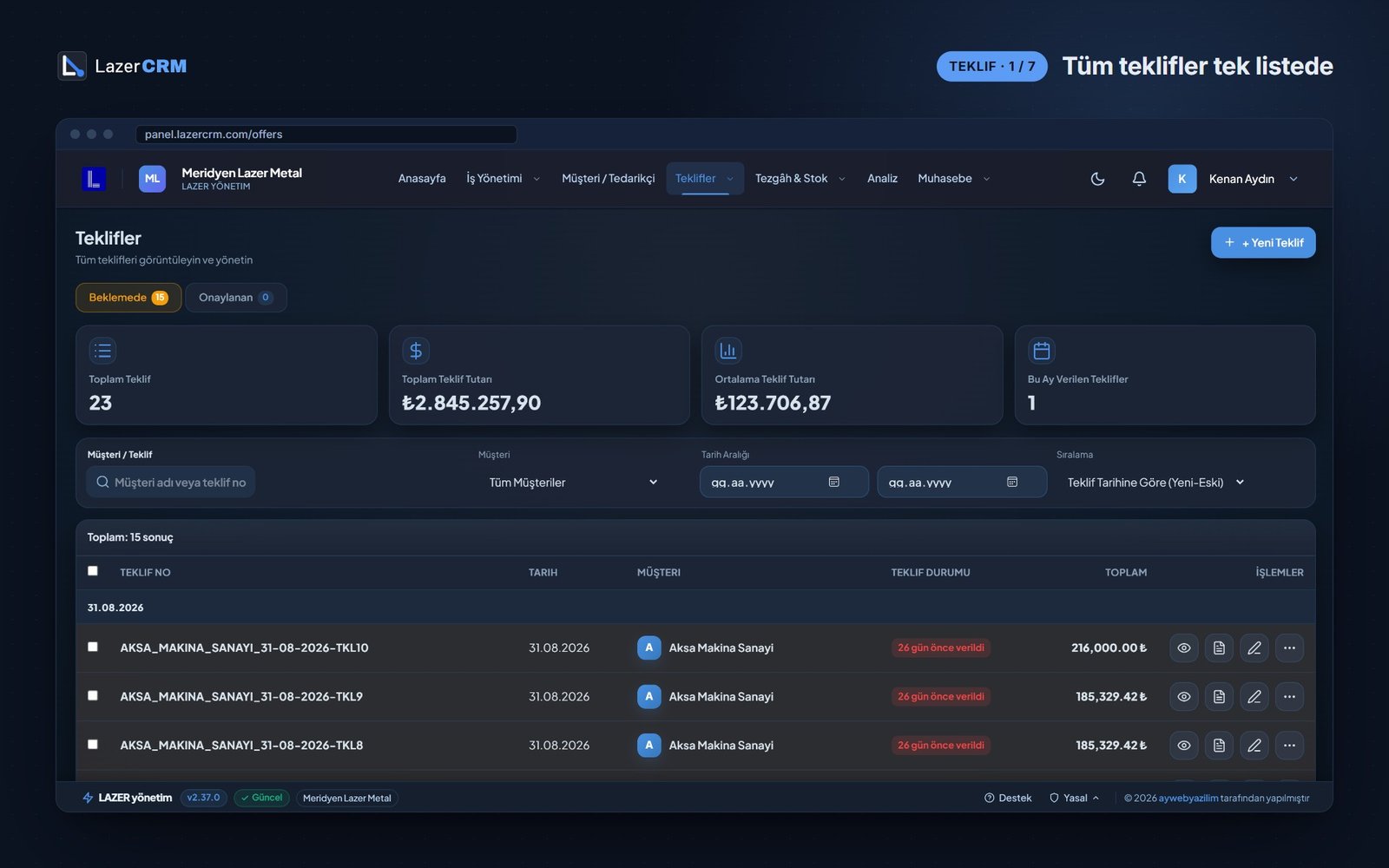Viewport: 1389px width, 868px height.
Task: Open Destek support link in footer
Action: [1008, 799]
